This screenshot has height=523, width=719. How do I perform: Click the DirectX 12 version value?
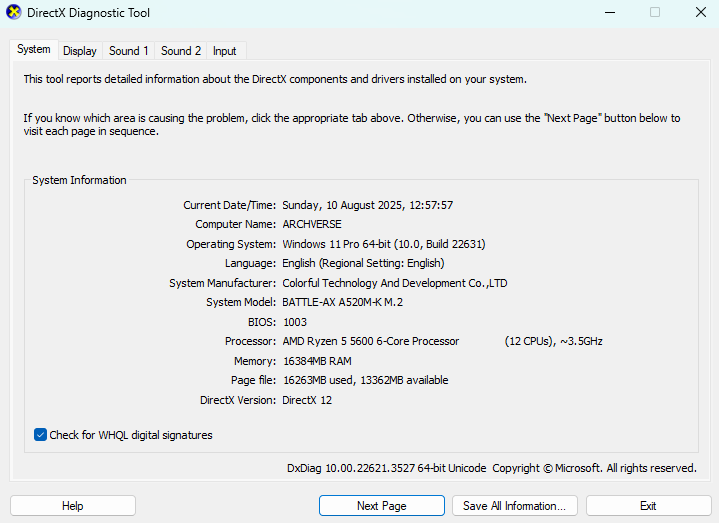pos(307,400)
